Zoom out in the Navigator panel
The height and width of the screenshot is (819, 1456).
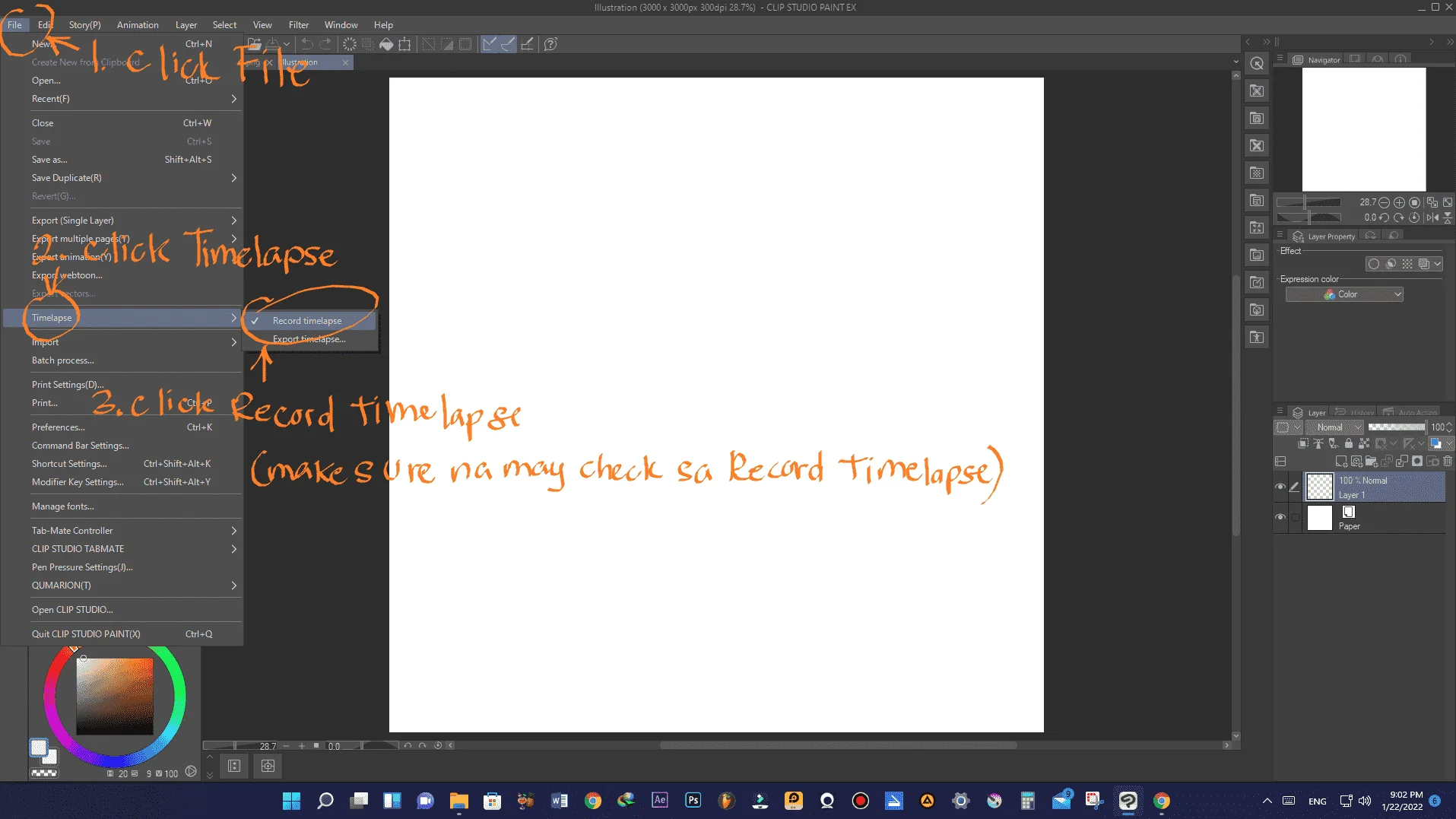click(x=1384, y=202)
